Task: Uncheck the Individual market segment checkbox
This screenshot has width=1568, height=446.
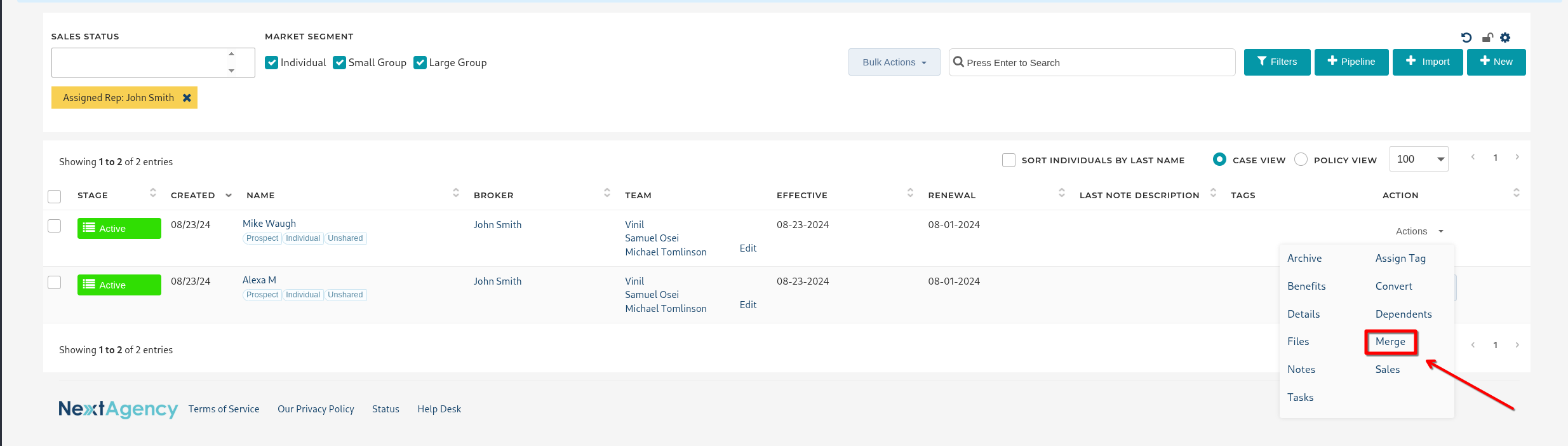Action: click(x=272, y=62)
